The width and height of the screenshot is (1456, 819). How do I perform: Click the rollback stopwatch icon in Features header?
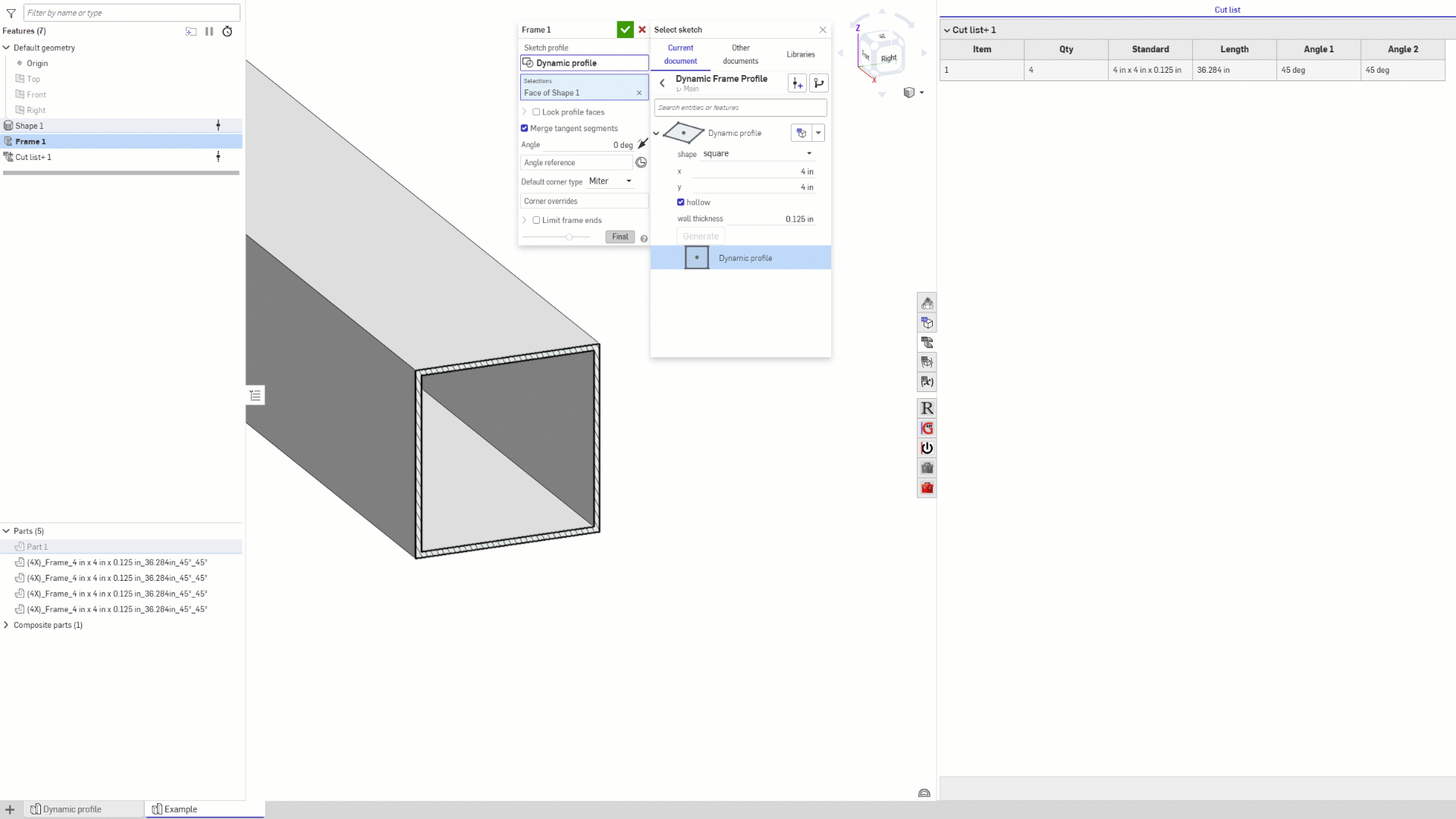227,31
